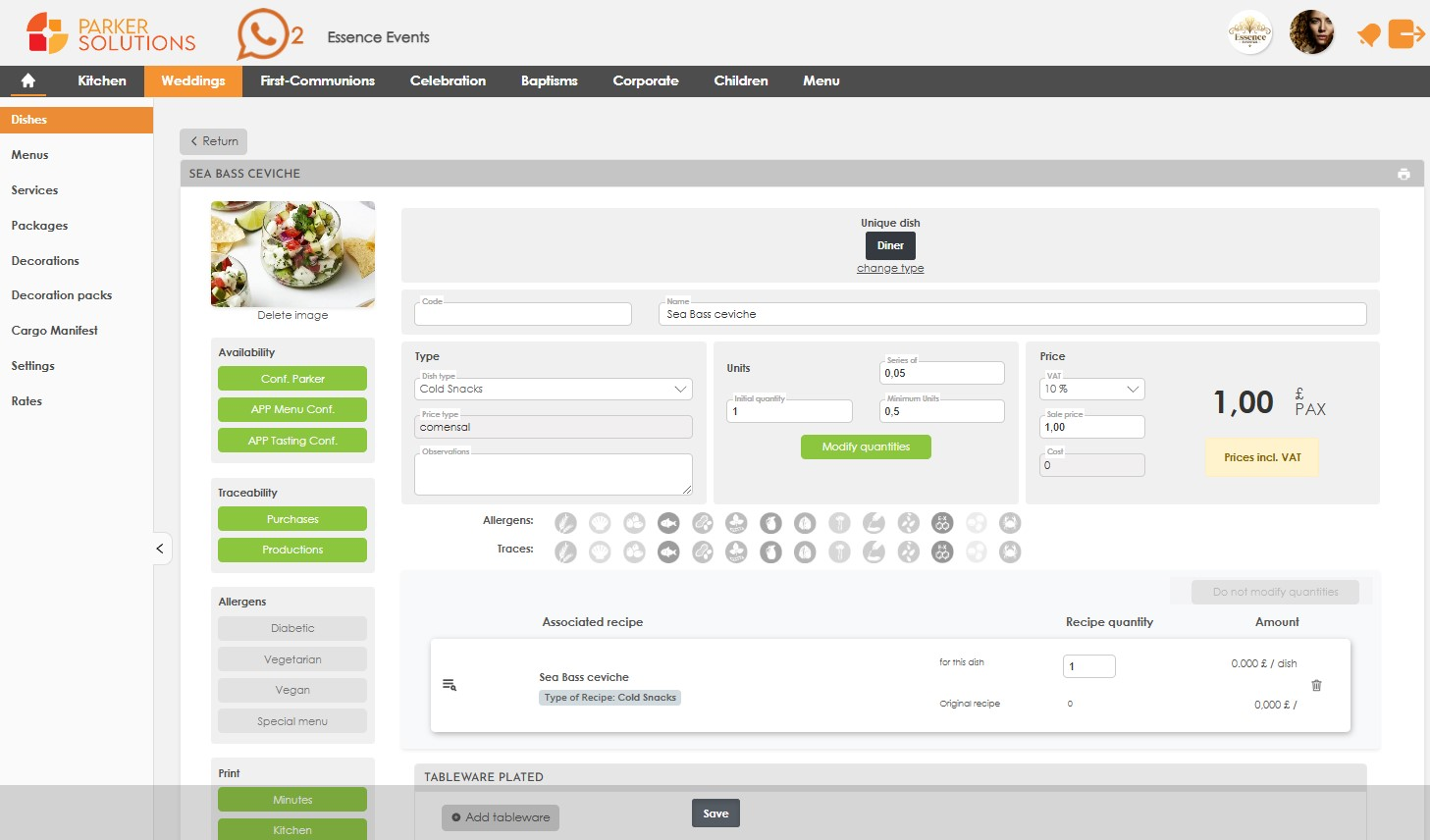This screenshot has width=1430, height=840.
Task: Open the Decorations section in the sidebar
Action: [x=44, y=260]
